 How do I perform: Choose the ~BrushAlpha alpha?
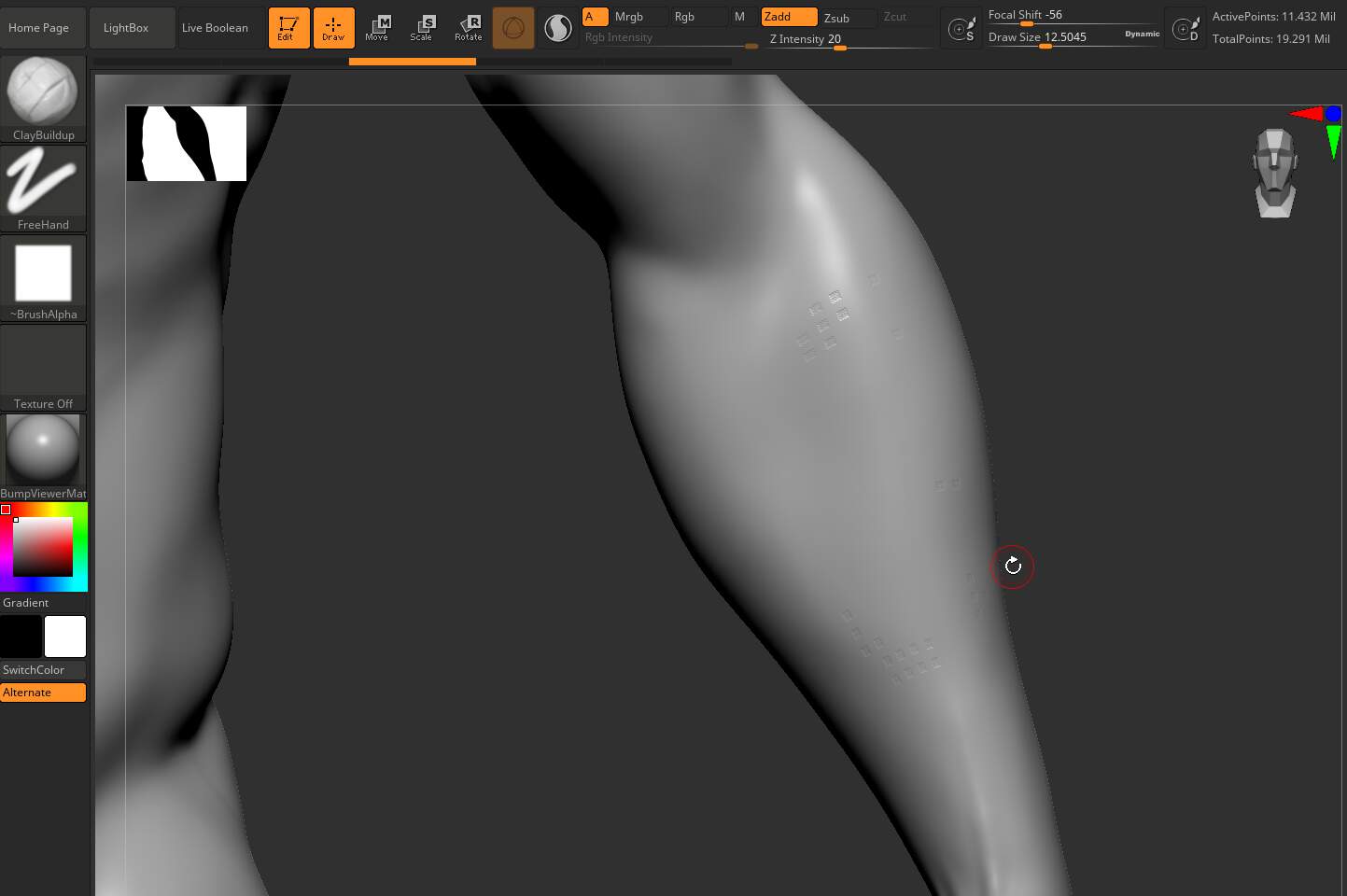pos(43,273)
